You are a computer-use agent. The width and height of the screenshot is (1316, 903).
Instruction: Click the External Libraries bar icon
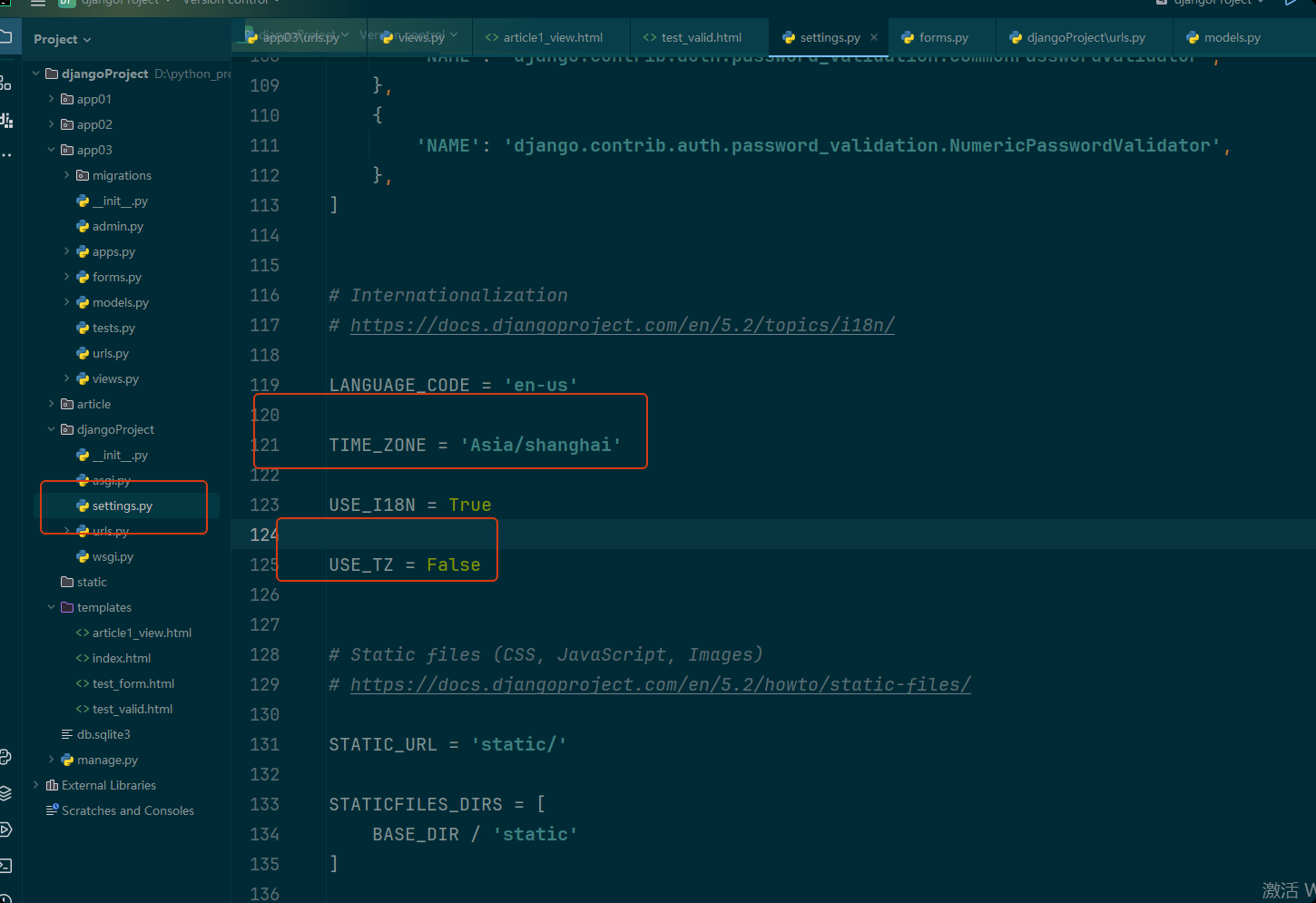click(x=52, y=785)
